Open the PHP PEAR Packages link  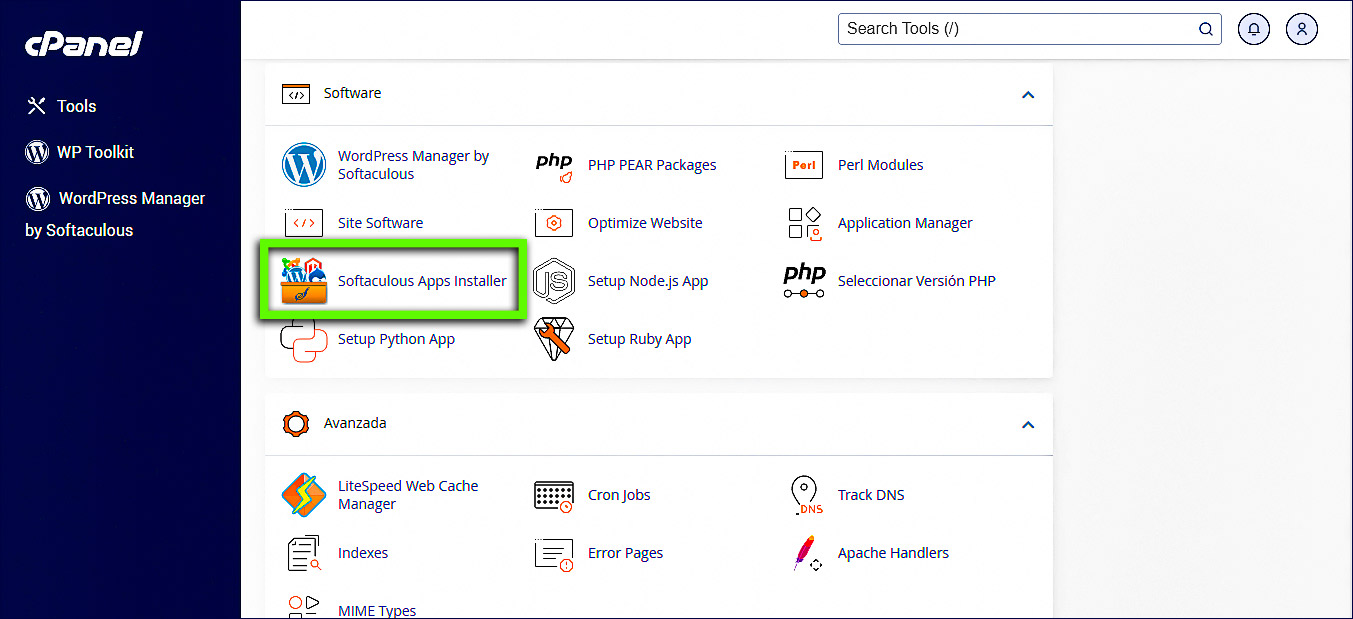tap(651, 164)
